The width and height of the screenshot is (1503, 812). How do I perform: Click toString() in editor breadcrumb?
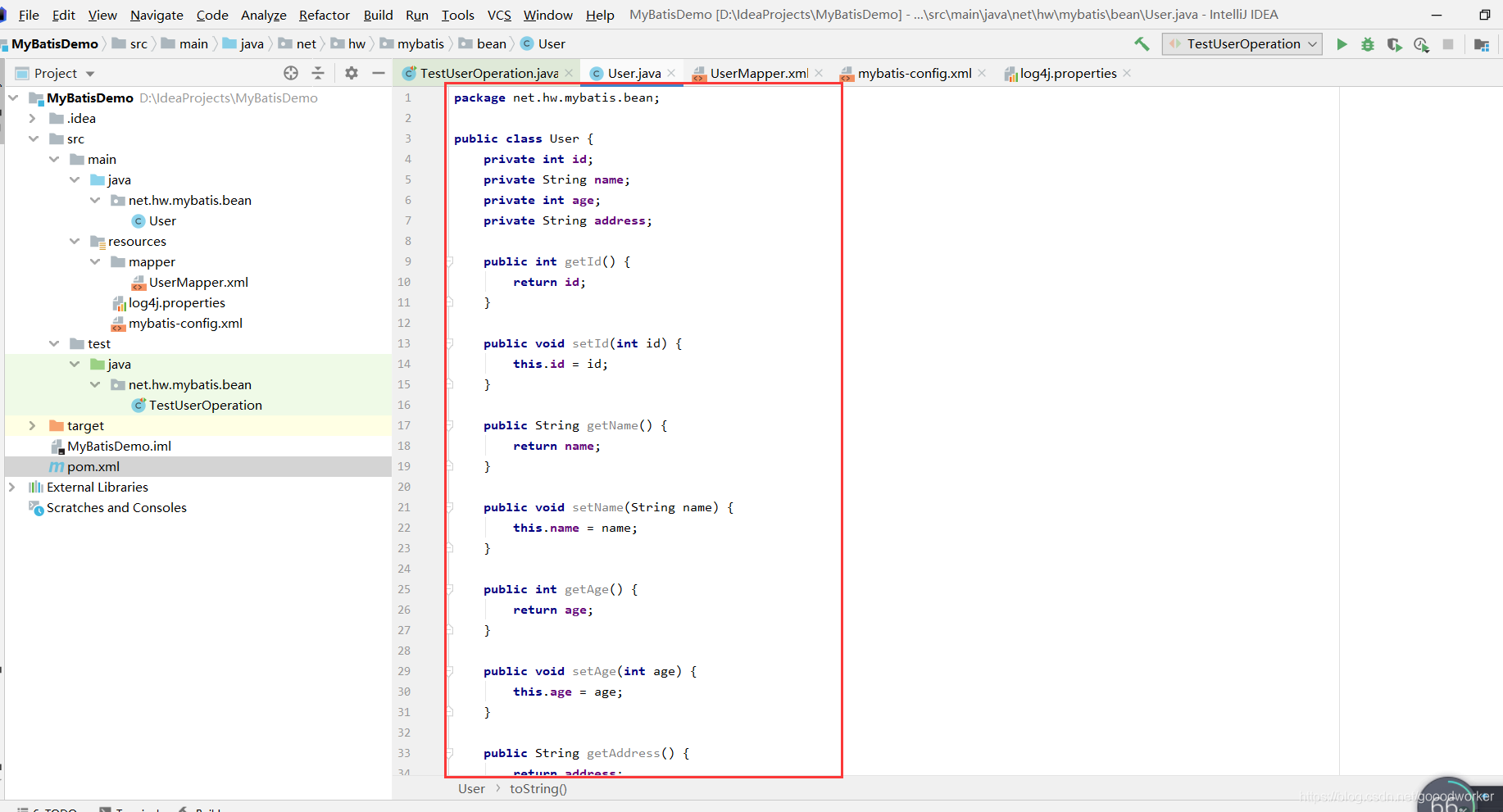[x=538, y=788]
